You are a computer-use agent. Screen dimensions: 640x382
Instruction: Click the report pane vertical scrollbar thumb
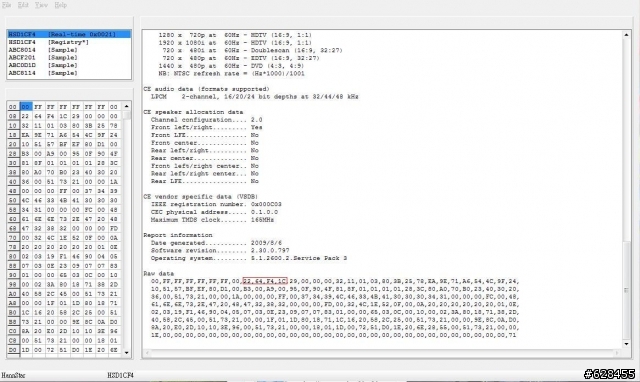[x=626, y=290]
